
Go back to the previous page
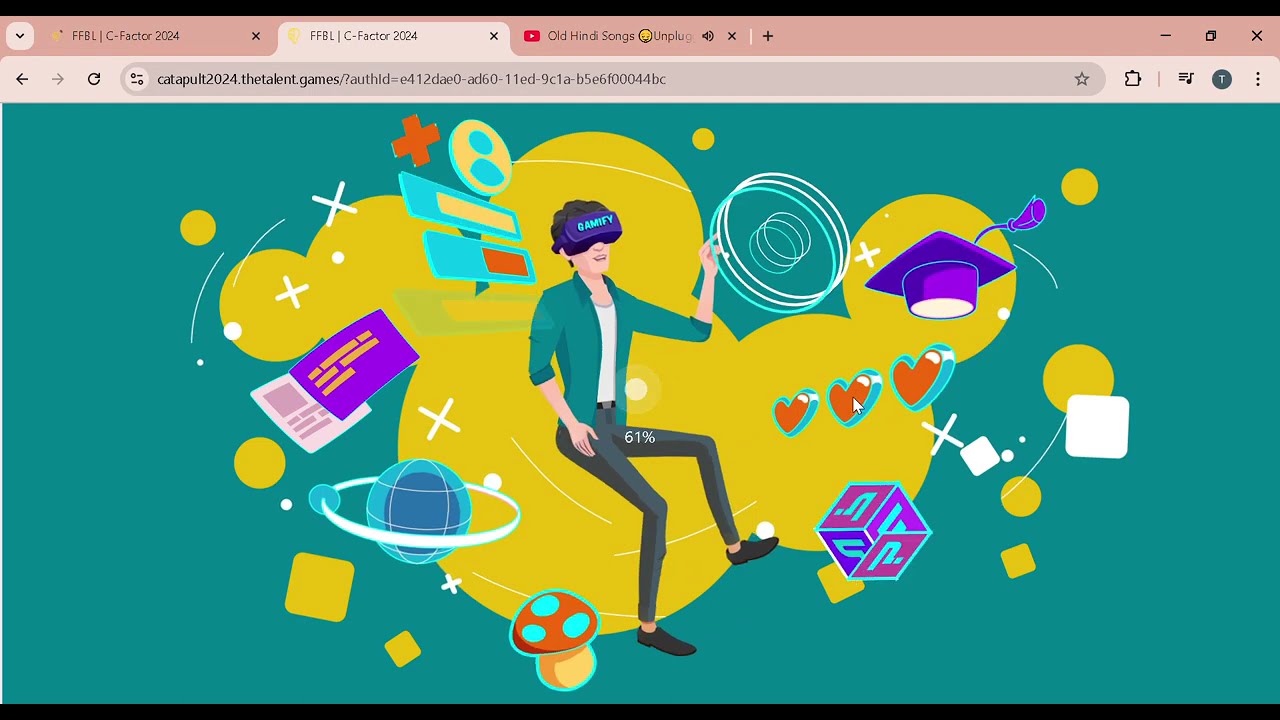point(22,79)
